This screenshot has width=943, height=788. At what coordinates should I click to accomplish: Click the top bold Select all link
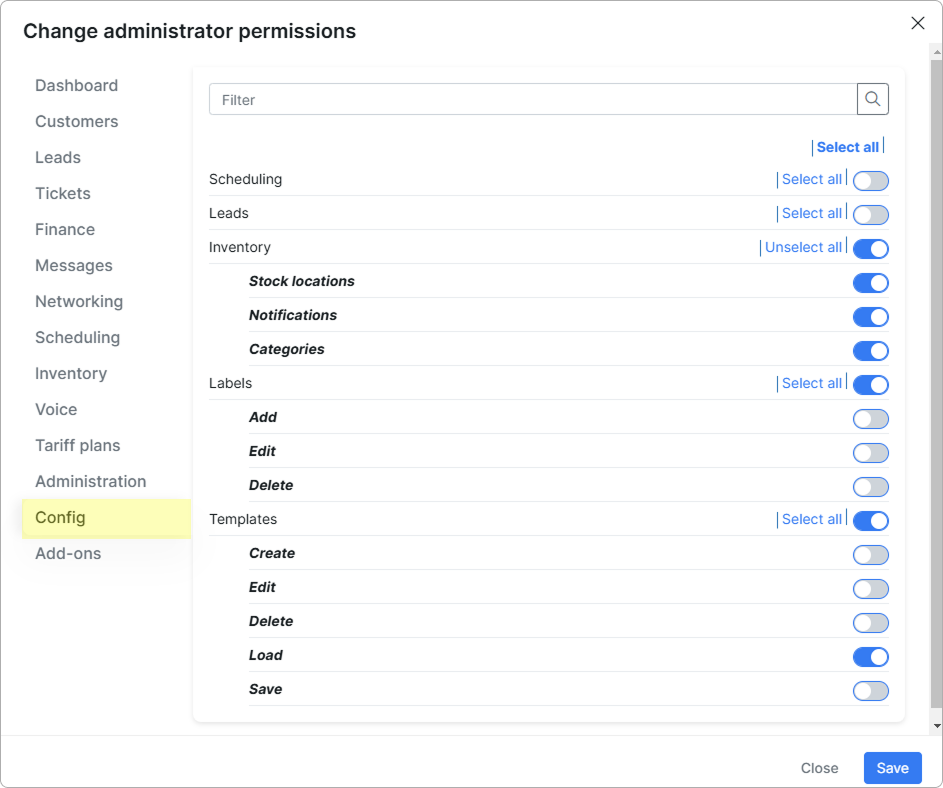847,147
